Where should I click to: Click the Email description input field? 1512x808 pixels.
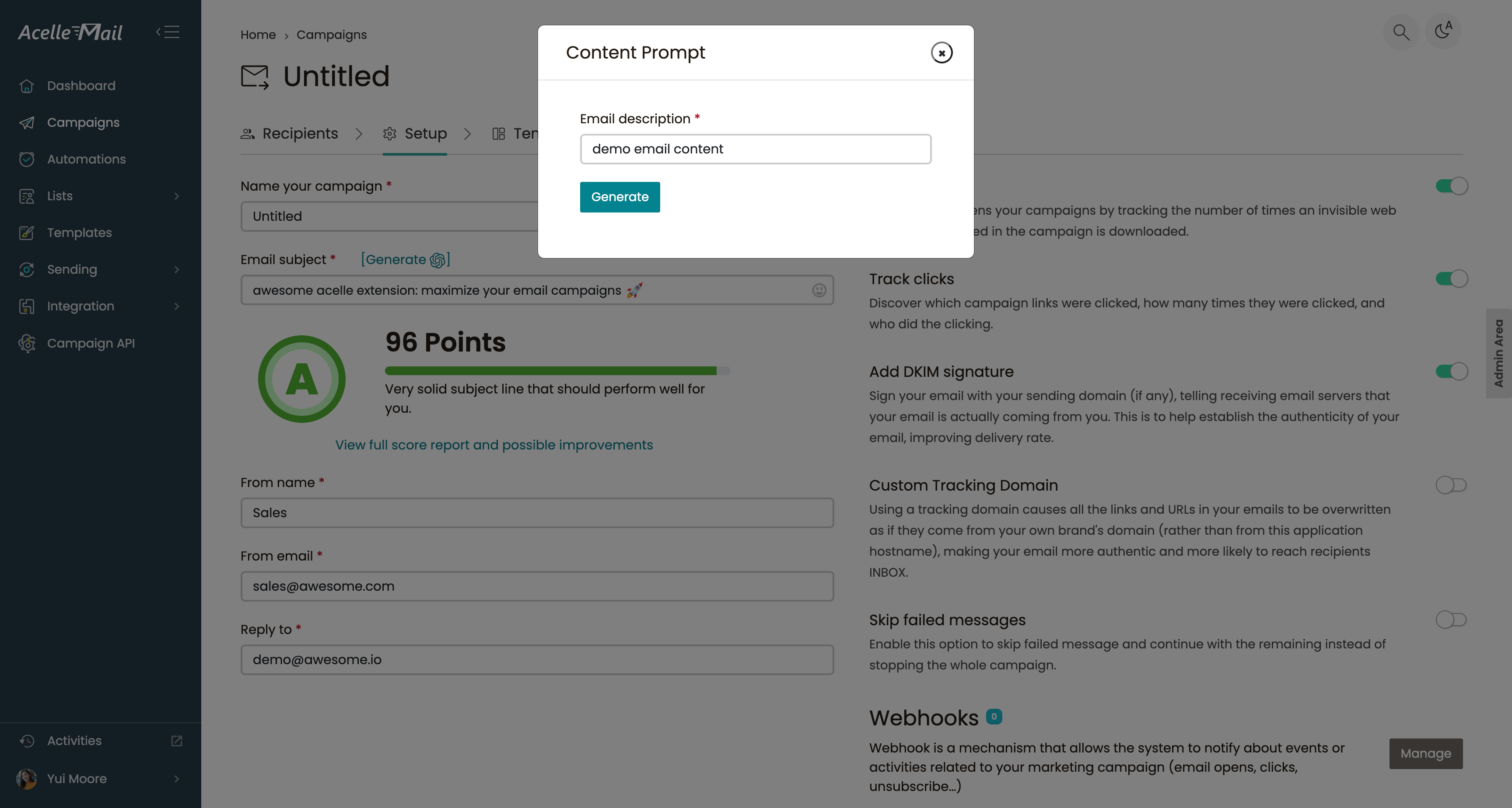click(756, 149)
